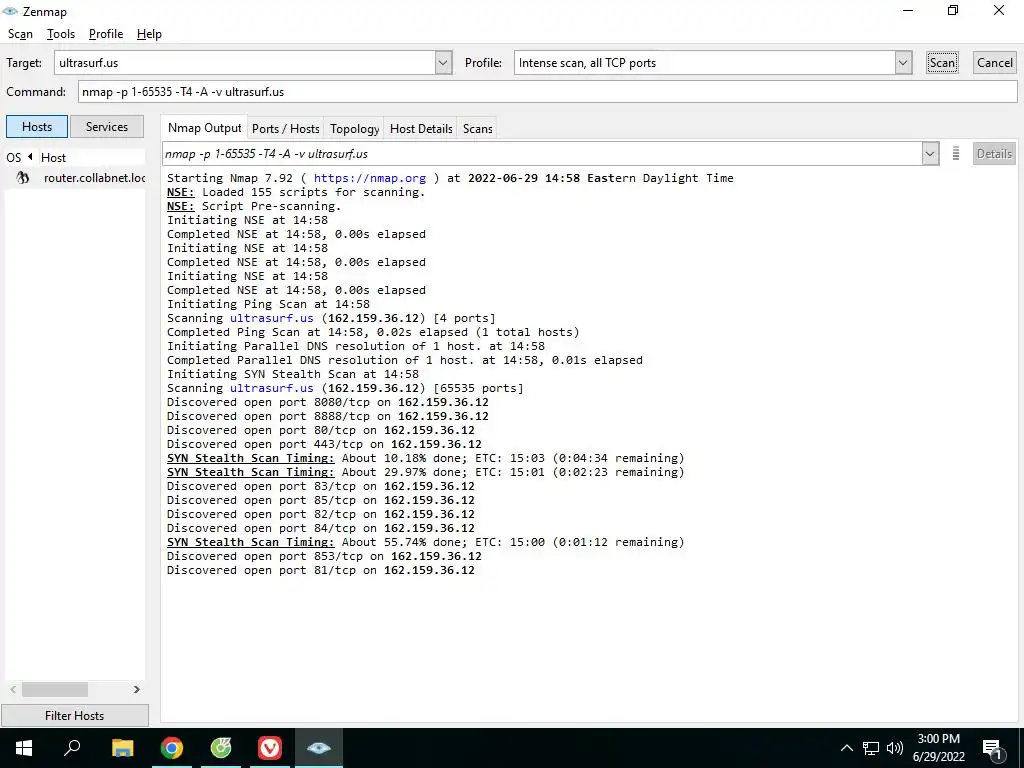Click the 'Discovered open port 443/tcp' line
This screenshot has height=768, width=1024.
point(324,444)
